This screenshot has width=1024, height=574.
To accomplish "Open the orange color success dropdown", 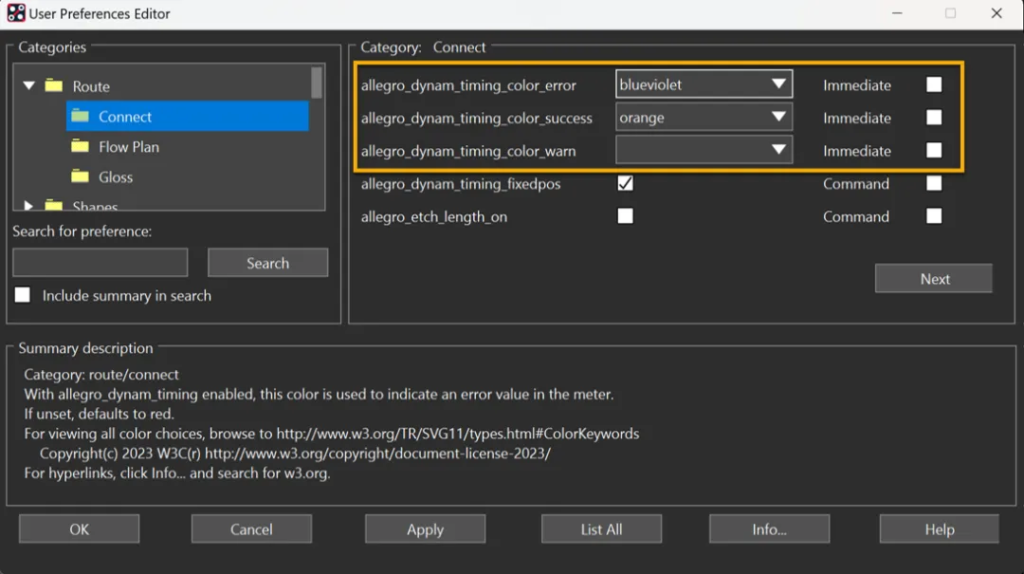I will [x=778, y=118].
